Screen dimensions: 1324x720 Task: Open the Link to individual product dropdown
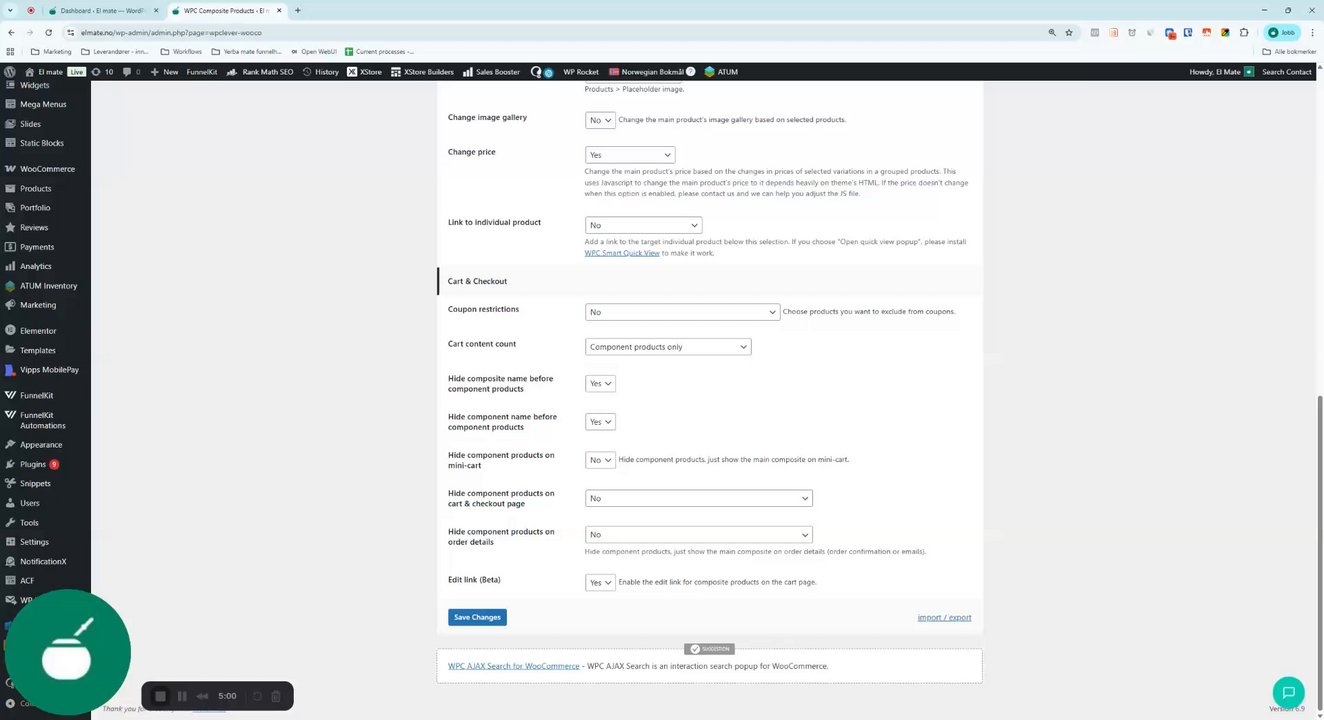point(643,225)
